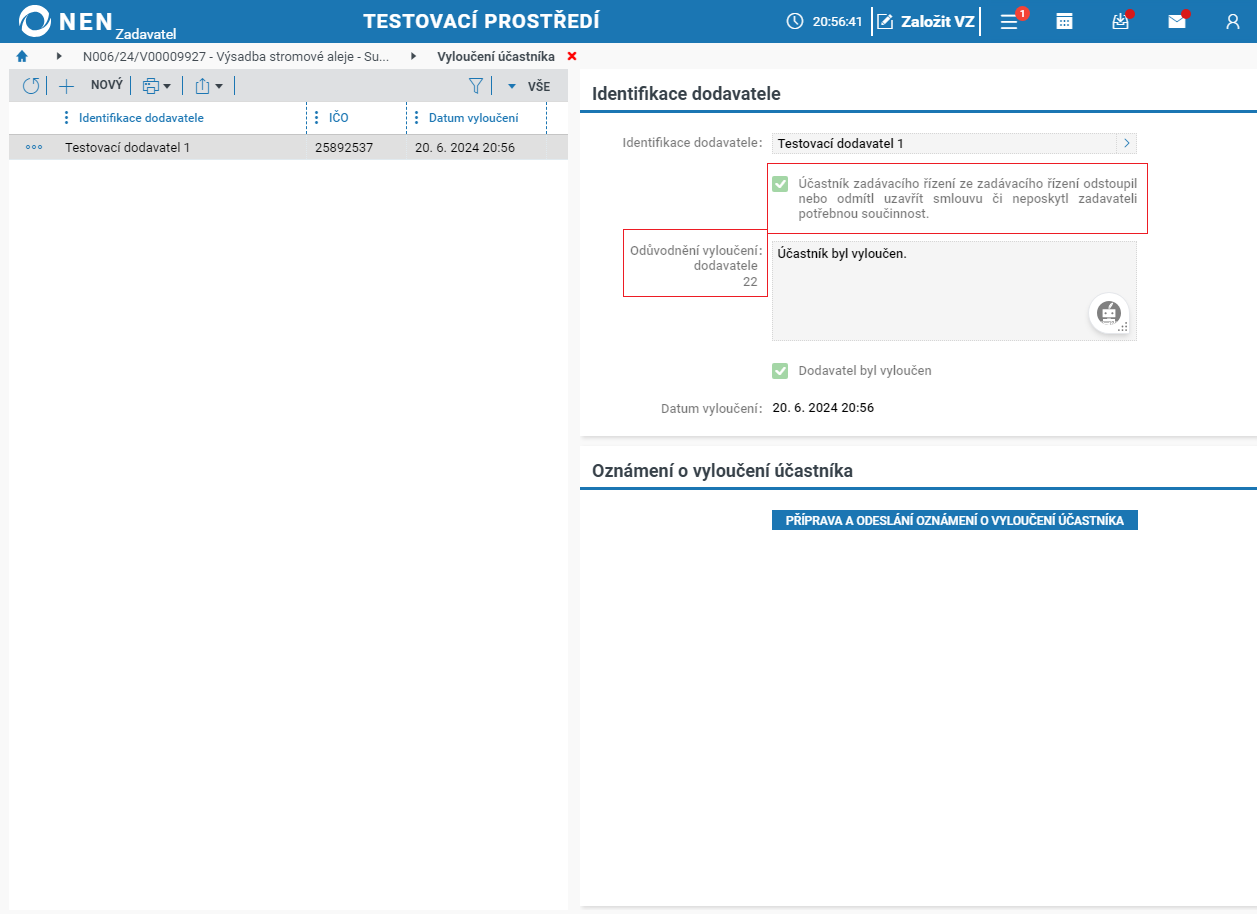Click the Identifikace dodavatele input field

click(944, 143)
